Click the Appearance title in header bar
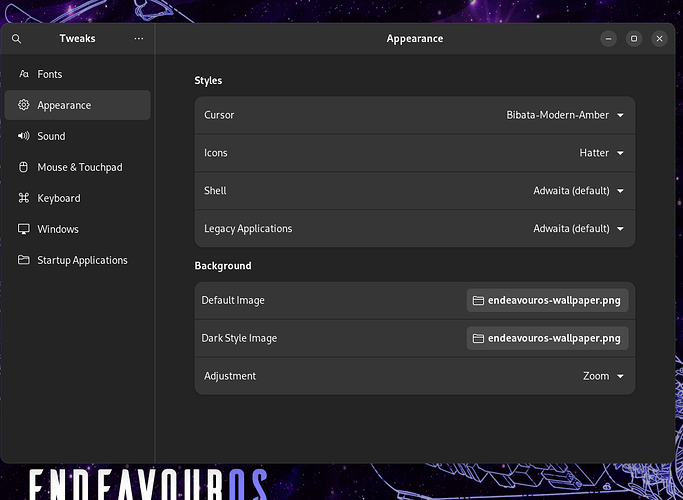 coord(415,39)
